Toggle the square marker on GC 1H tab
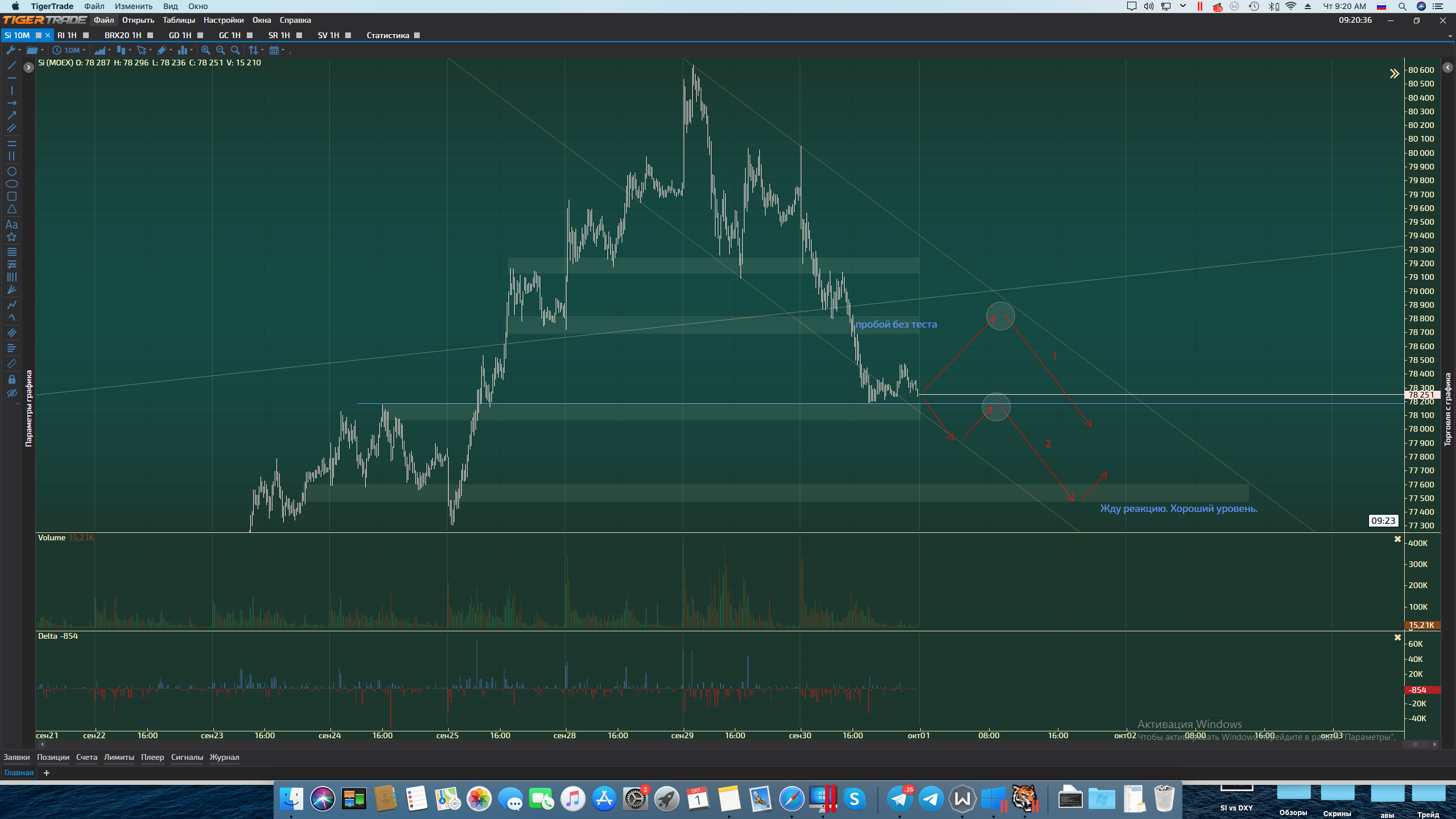The height and width of the screenshot is (819, 1456). coord(250,35)
